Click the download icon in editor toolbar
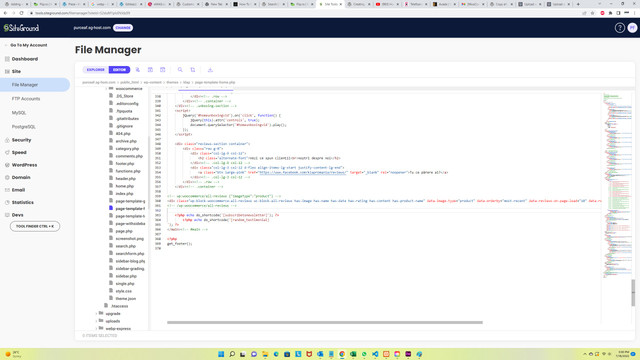Viewport: 640px width, 360px height. [210, 70]
